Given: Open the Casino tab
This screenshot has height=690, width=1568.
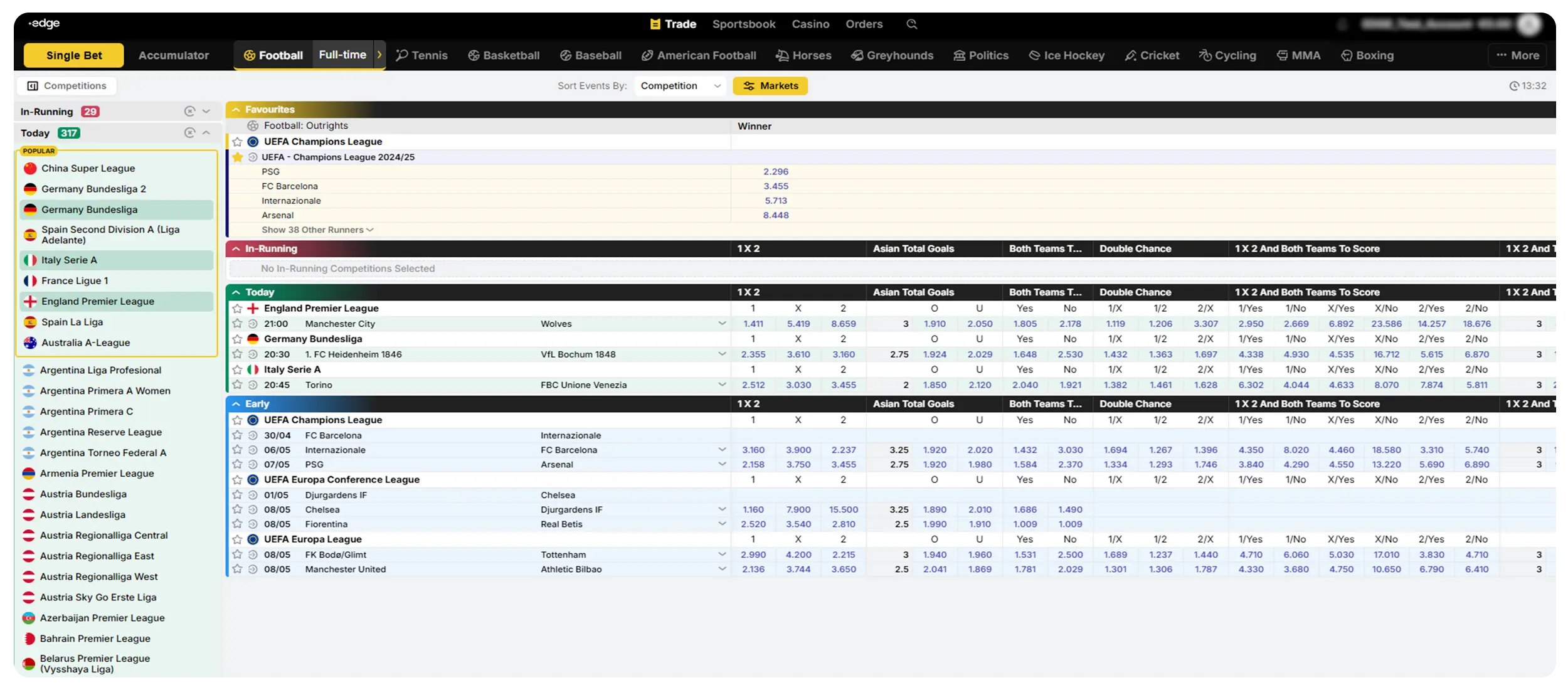Looking at the screenshot, I should pos(810,24).
